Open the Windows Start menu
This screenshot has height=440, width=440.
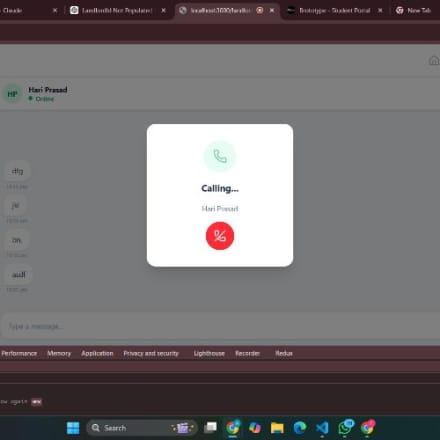click(73, 428)
